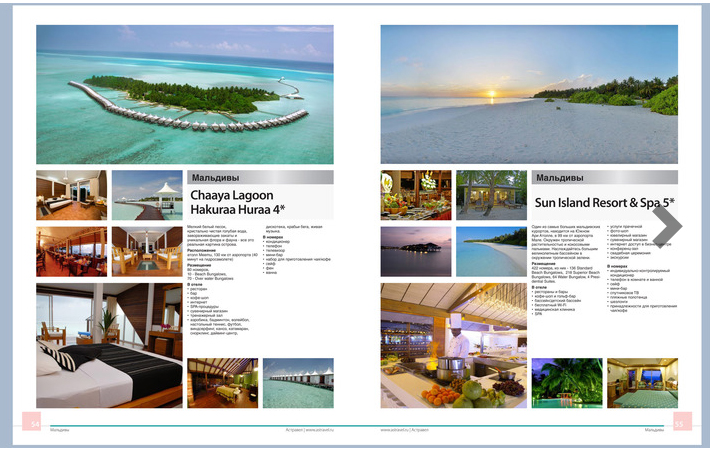Open buffet flowers display thumbnail

(x=416, y=195)
